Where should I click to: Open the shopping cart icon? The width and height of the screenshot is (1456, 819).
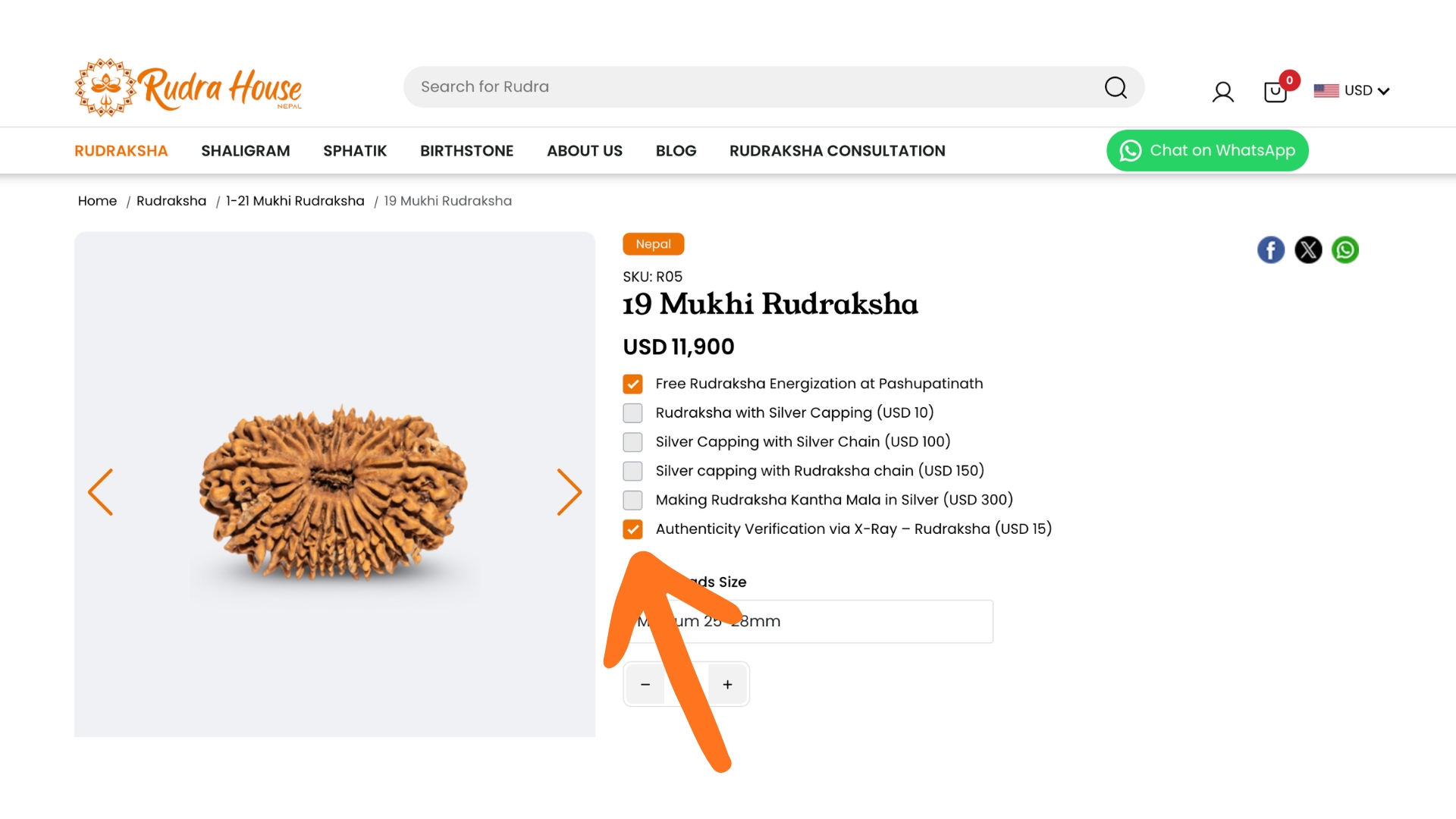point(1276,92)
